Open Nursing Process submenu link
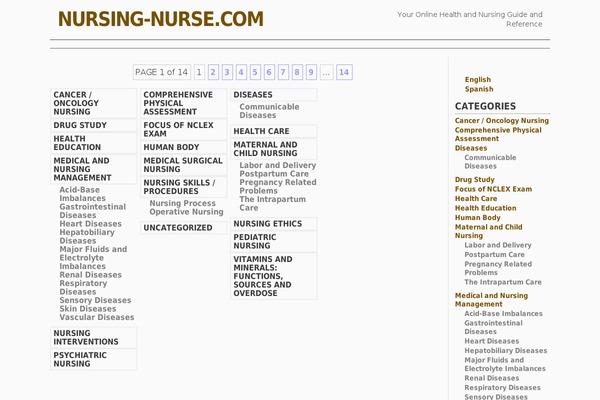The image size is (600, 400). [x=183, y=203]
